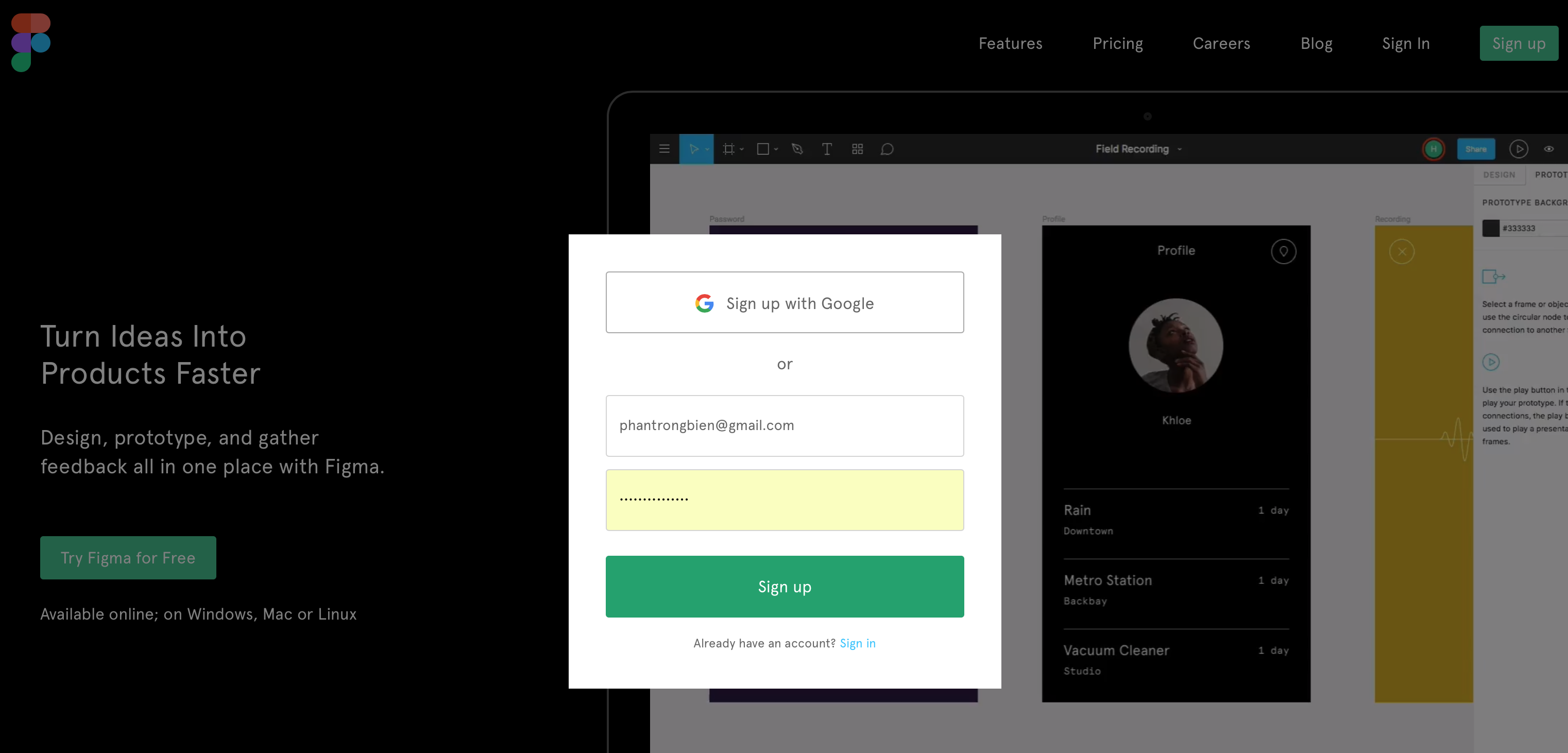
Task: Click Sign up with Google
Action: pyautogui.click(x=785, y=302)
